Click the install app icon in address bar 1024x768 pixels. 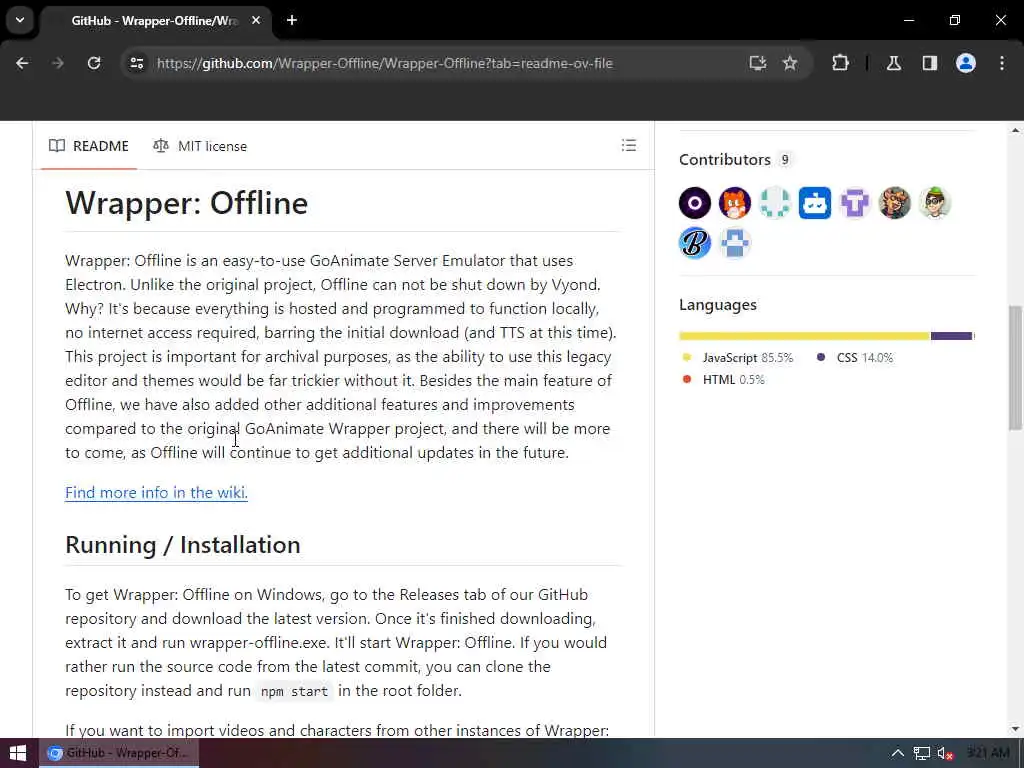(758, 63)
